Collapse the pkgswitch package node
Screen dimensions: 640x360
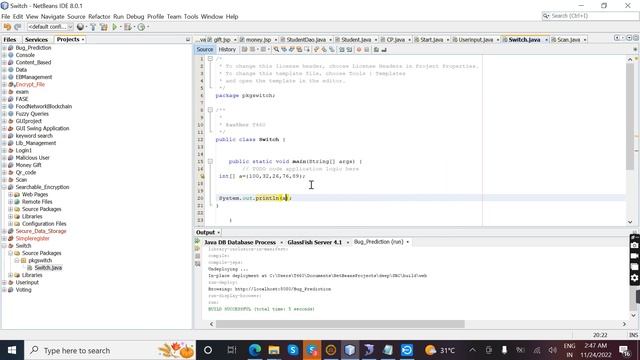click(17, 260)
